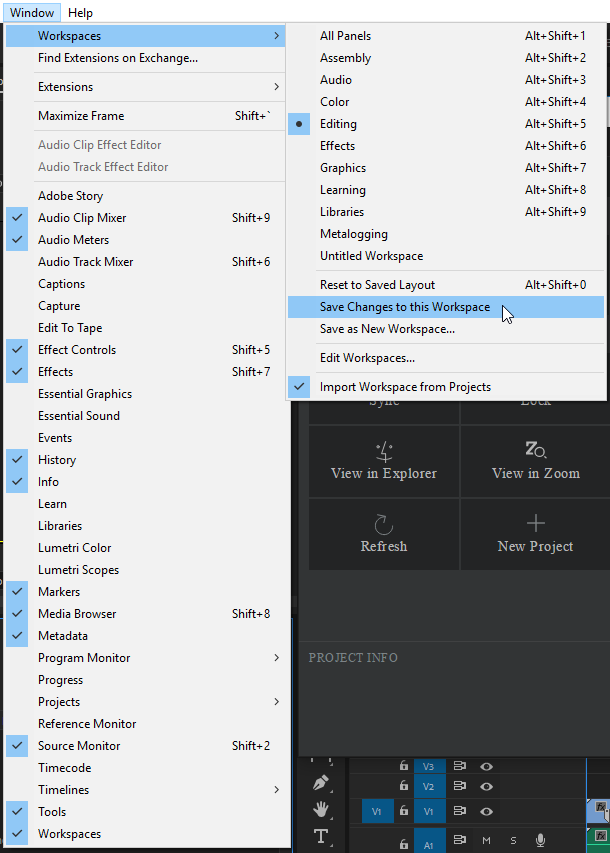This screenshot has width=610, height=853.
Task: Select the Editing workspace radio item
Action: 446,124
